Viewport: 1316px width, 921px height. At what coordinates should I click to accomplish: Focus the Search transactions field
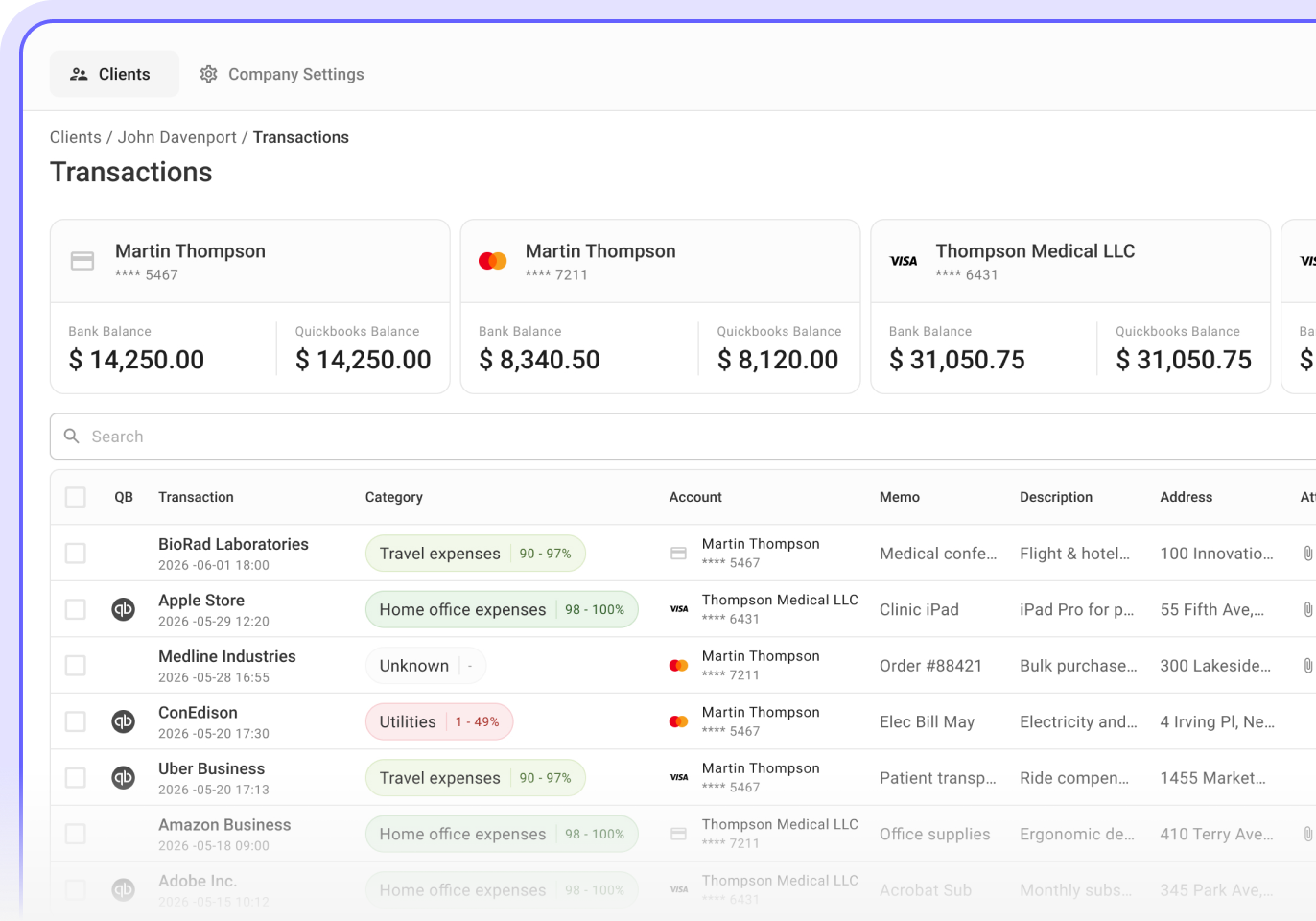(683, 437)
